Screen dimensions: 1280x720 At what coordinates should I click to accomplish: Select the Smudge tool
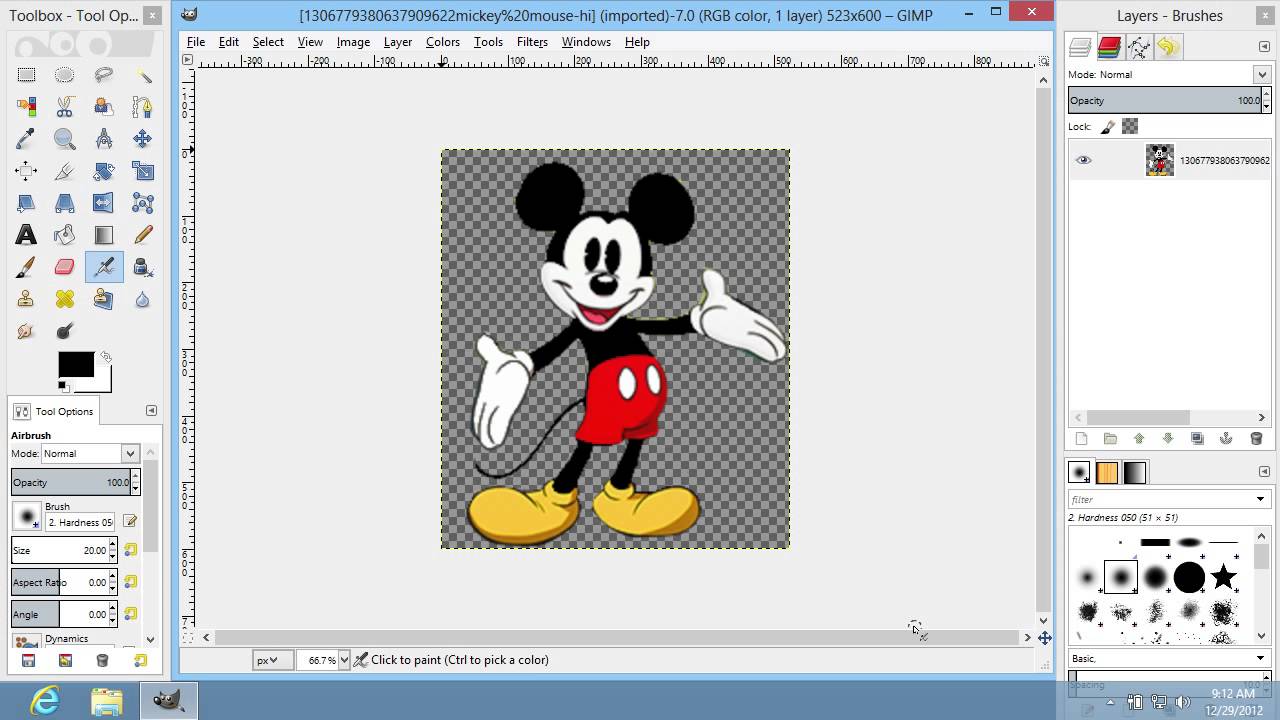pyautogui.click(x=26, y=331)
